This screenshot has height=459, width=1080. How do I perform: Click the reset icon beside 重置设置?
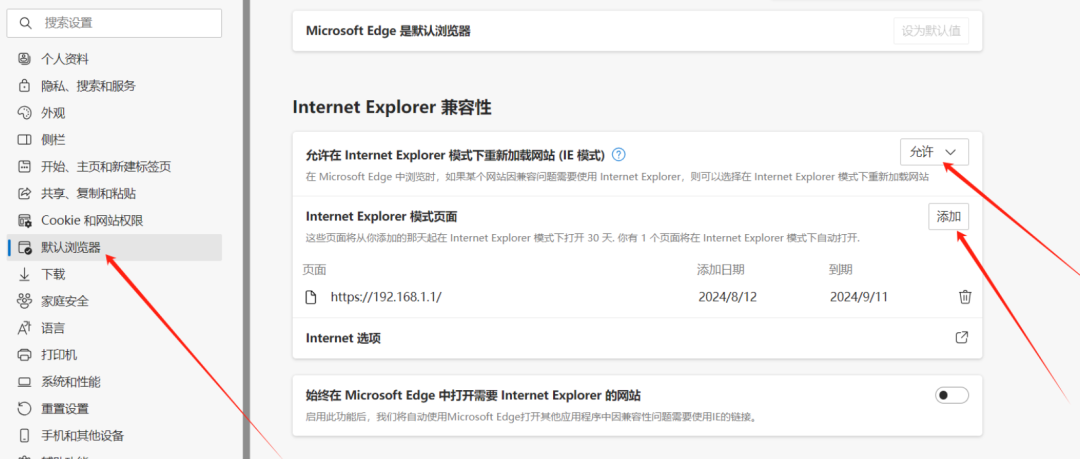[25, 409]
